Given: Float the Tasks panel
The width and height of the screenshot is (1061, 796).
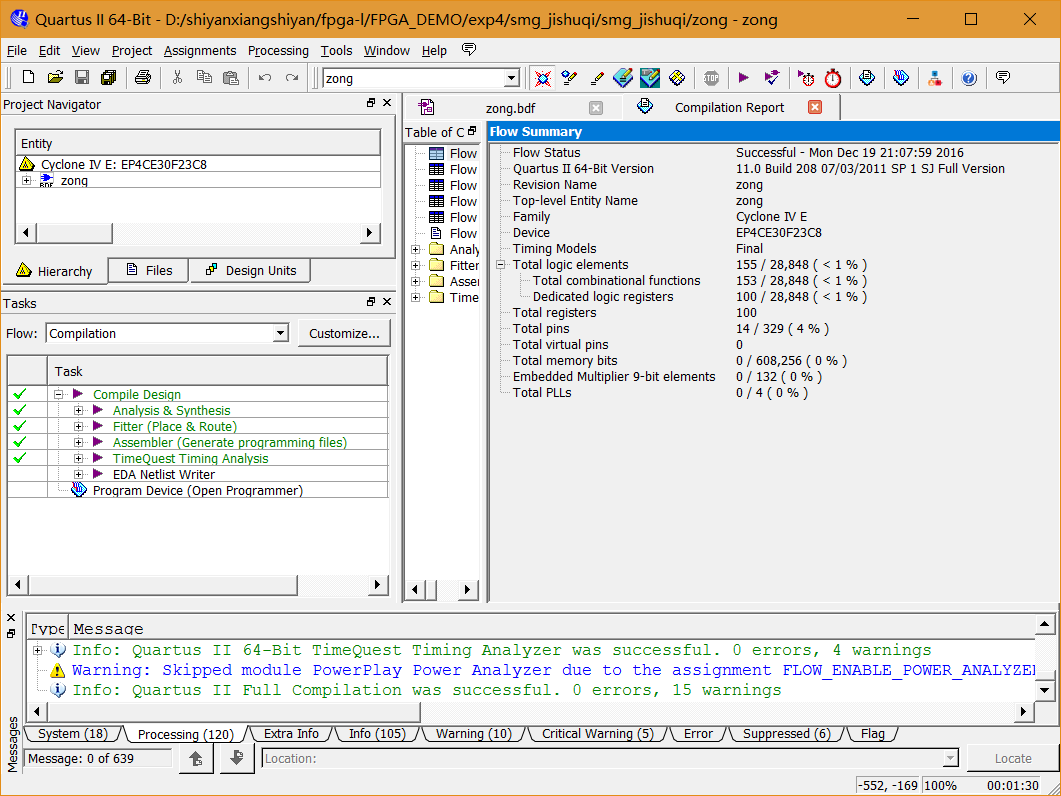Looking at the screenshot, I should (371, 302).
